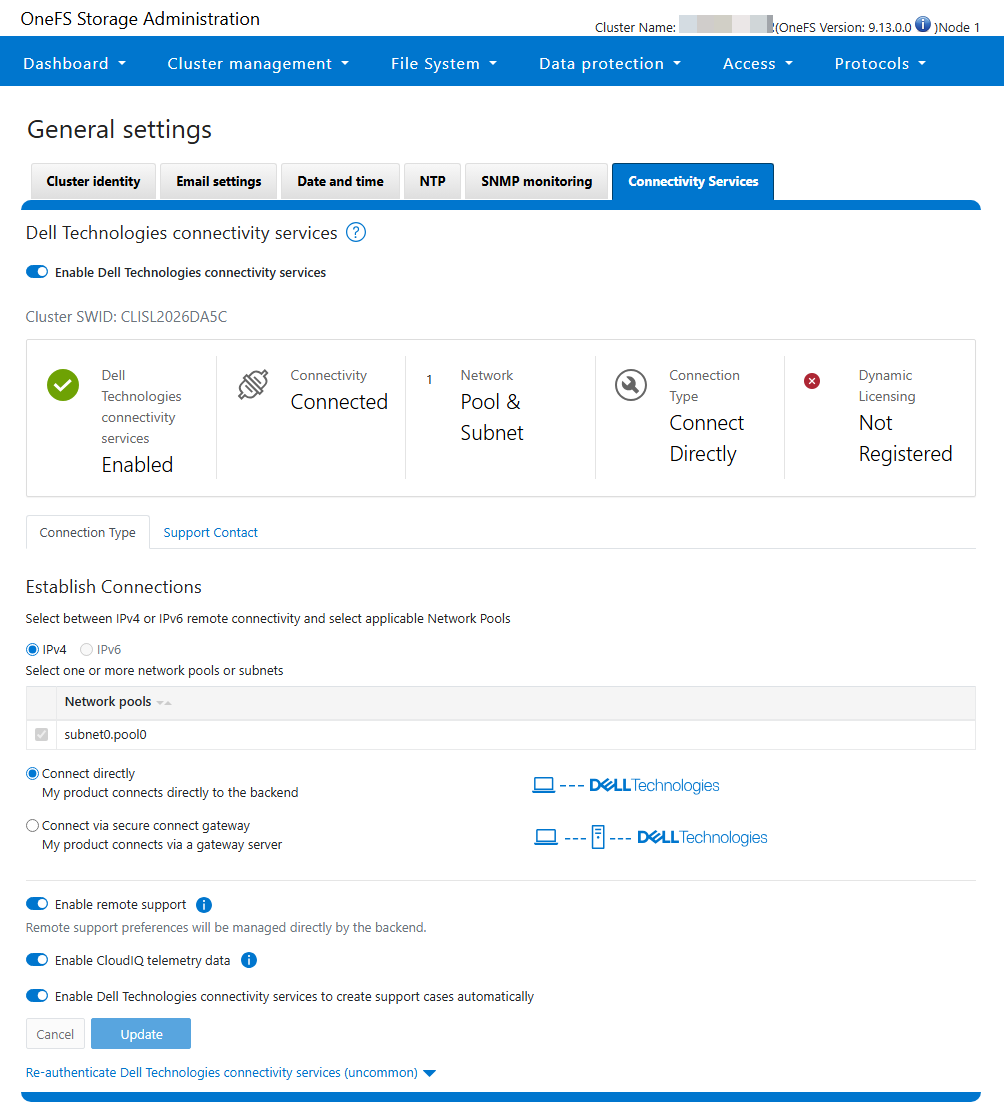Select the subnet0.pool0 network pool row
Image resolution: width=1004 pixels, height=1107 pixels.
pos(41,734)
